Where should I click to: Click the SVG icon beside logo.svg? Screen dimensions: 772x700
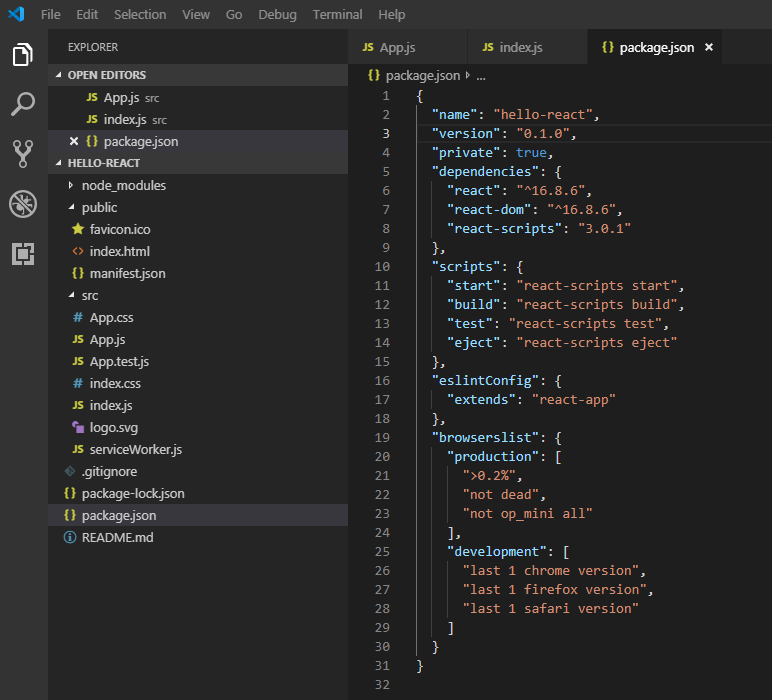78,427
